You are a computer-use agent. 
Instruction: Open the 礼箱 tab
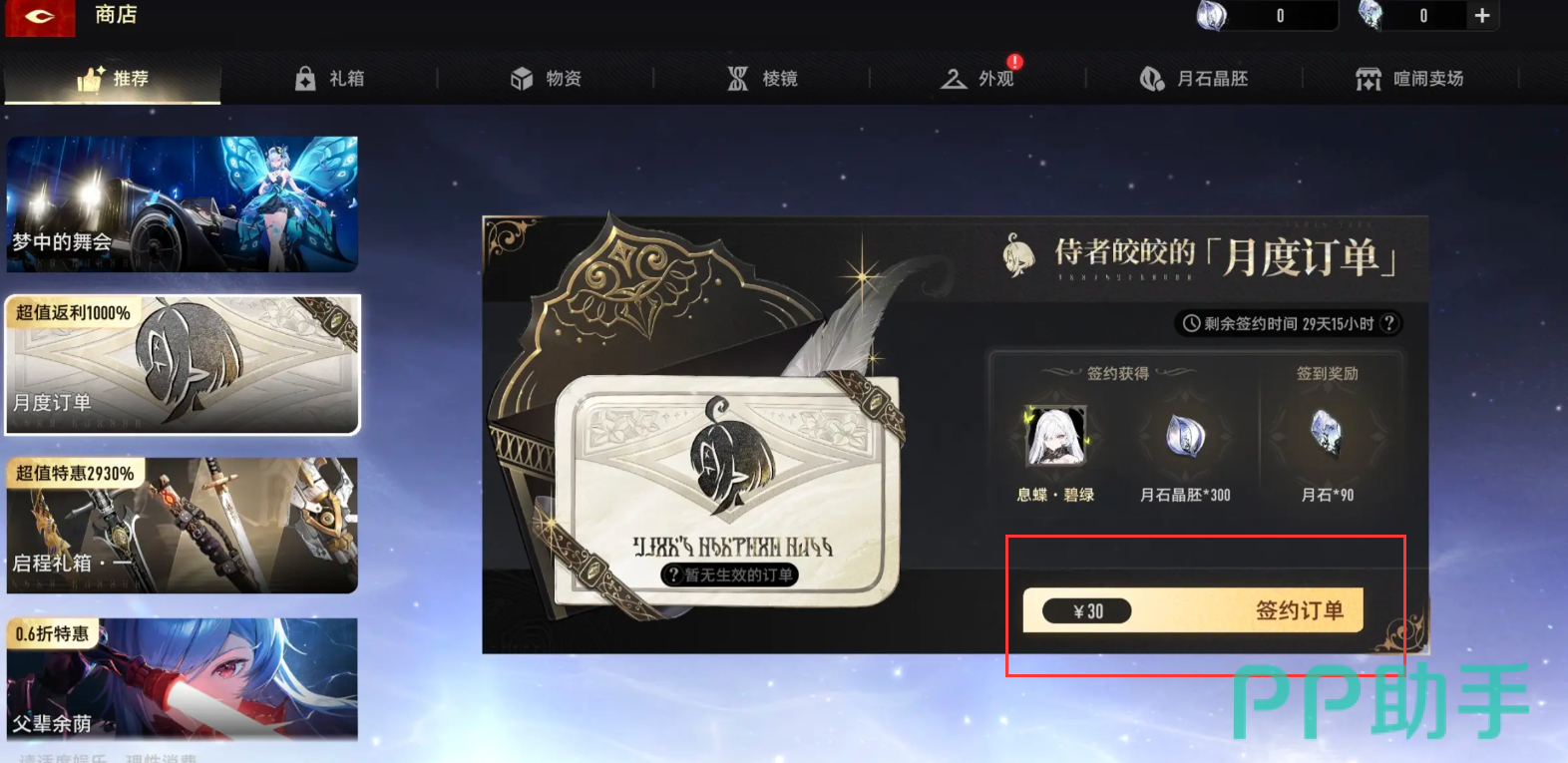[x=329, y=78]
